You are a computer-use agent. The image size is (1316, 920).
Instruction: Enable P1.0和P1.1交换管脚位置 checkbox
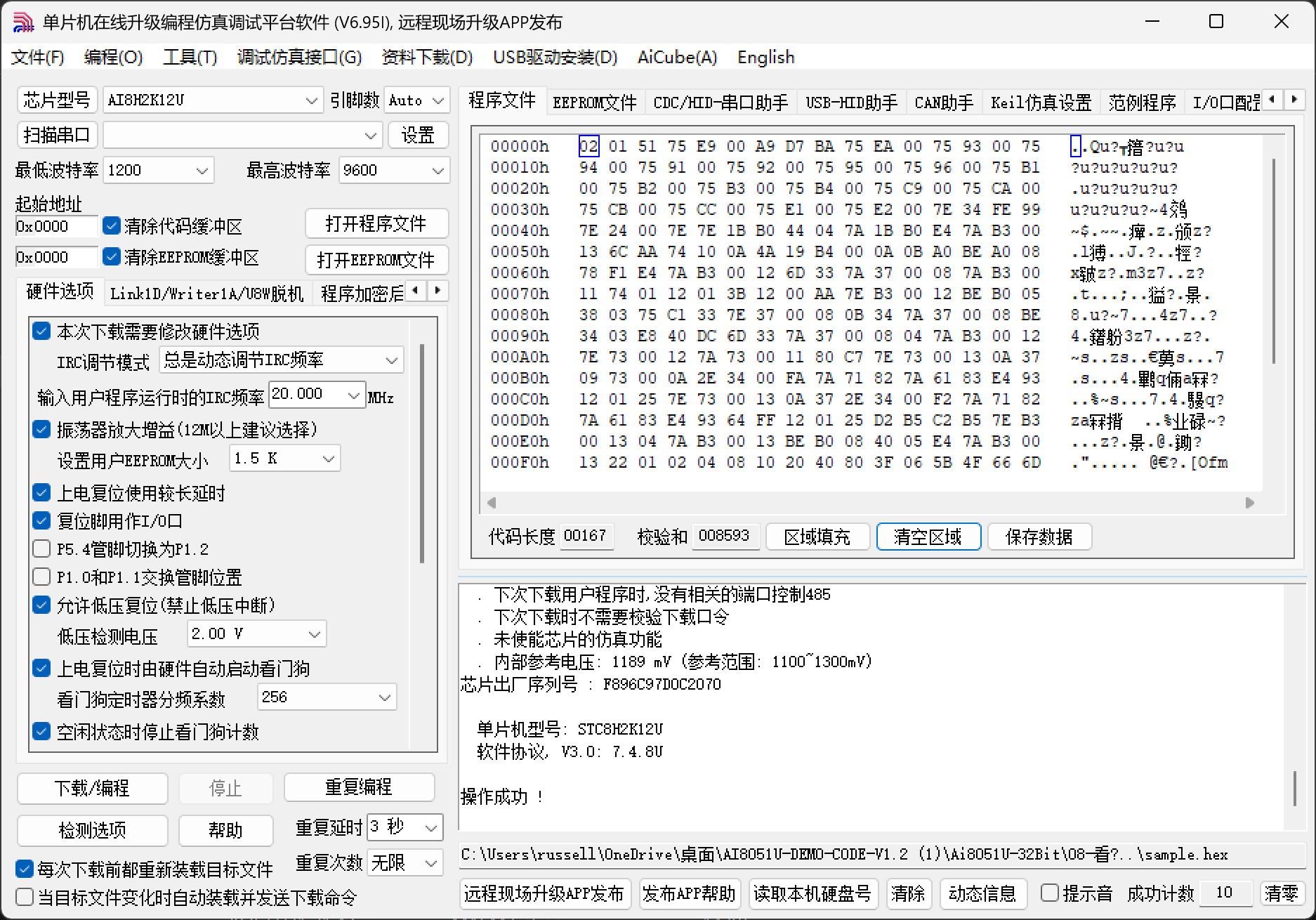41,577
